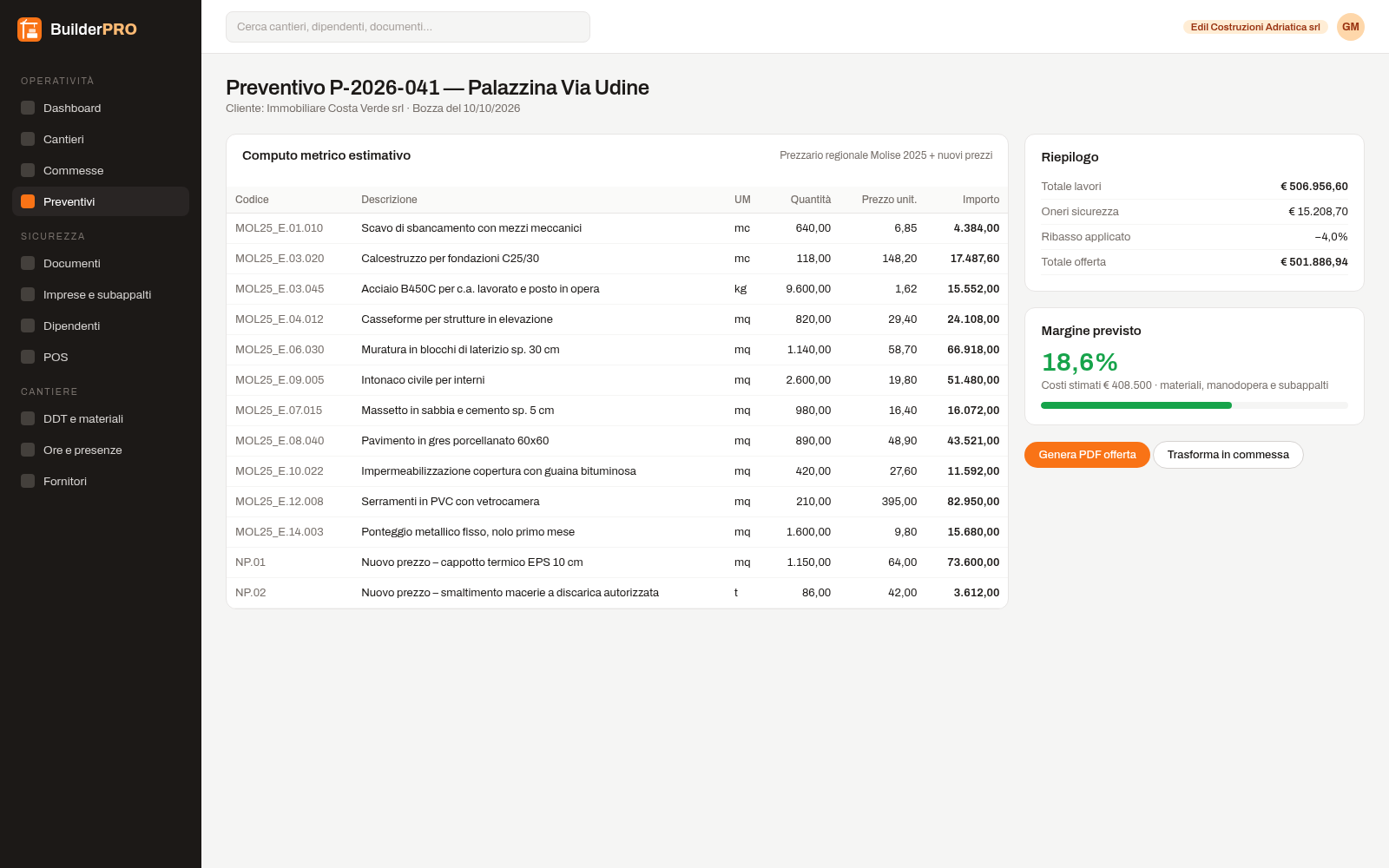Open Commesse from the sidebar
The height and width of the screenshot is (868, 1389).
tap(101, 170)
